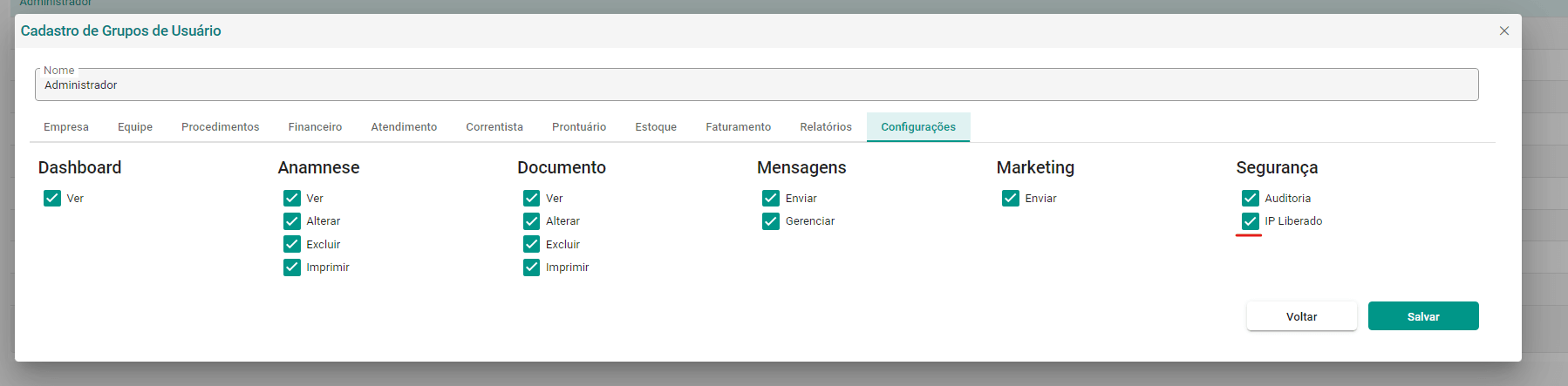Toggle Segurança Auditoria checkbox

pos(1251,198)
